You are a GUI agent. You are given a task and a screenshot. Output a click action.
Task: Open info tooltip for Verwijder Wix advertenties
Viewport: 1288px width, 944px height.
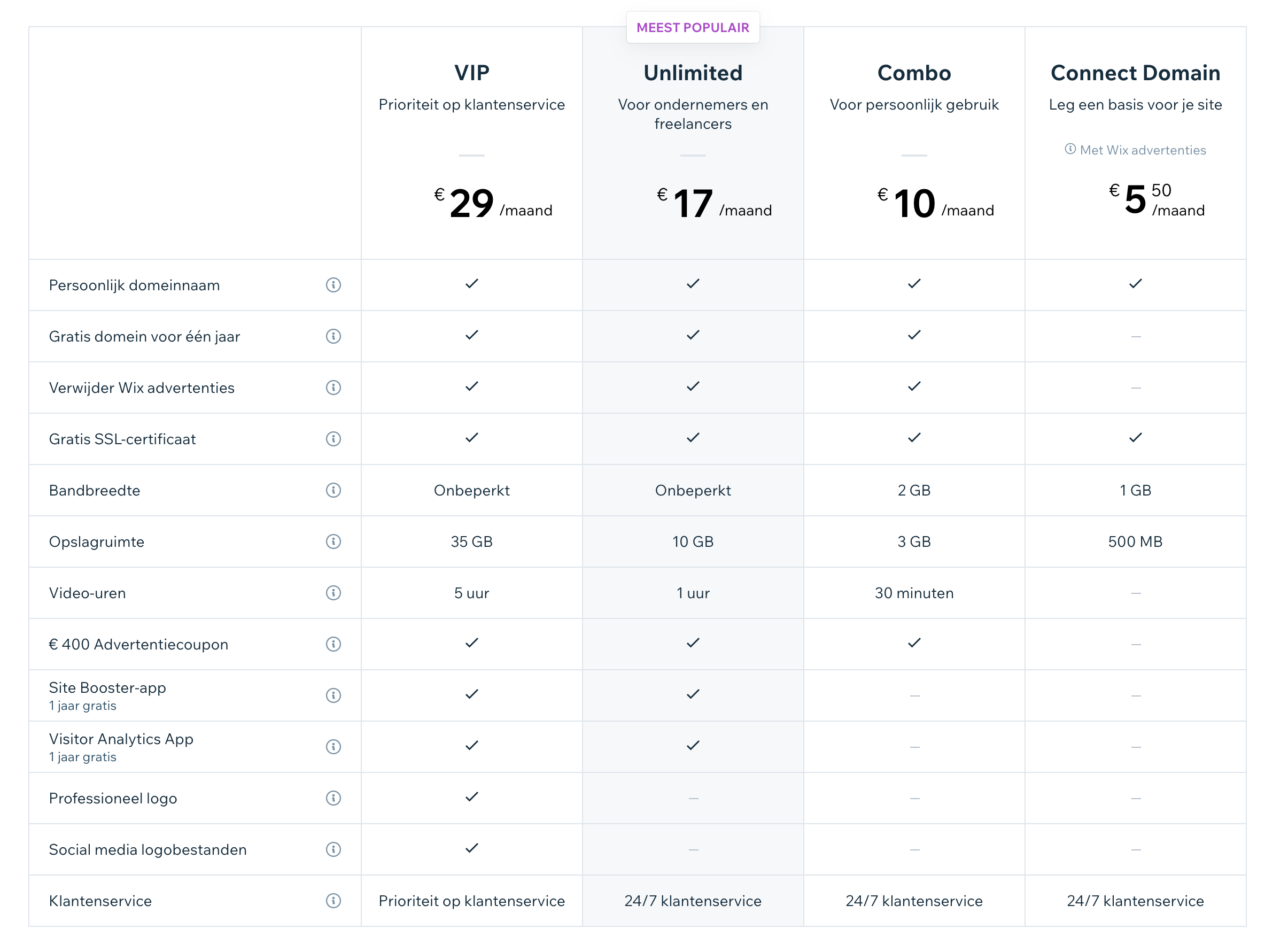tap(333, 388)
